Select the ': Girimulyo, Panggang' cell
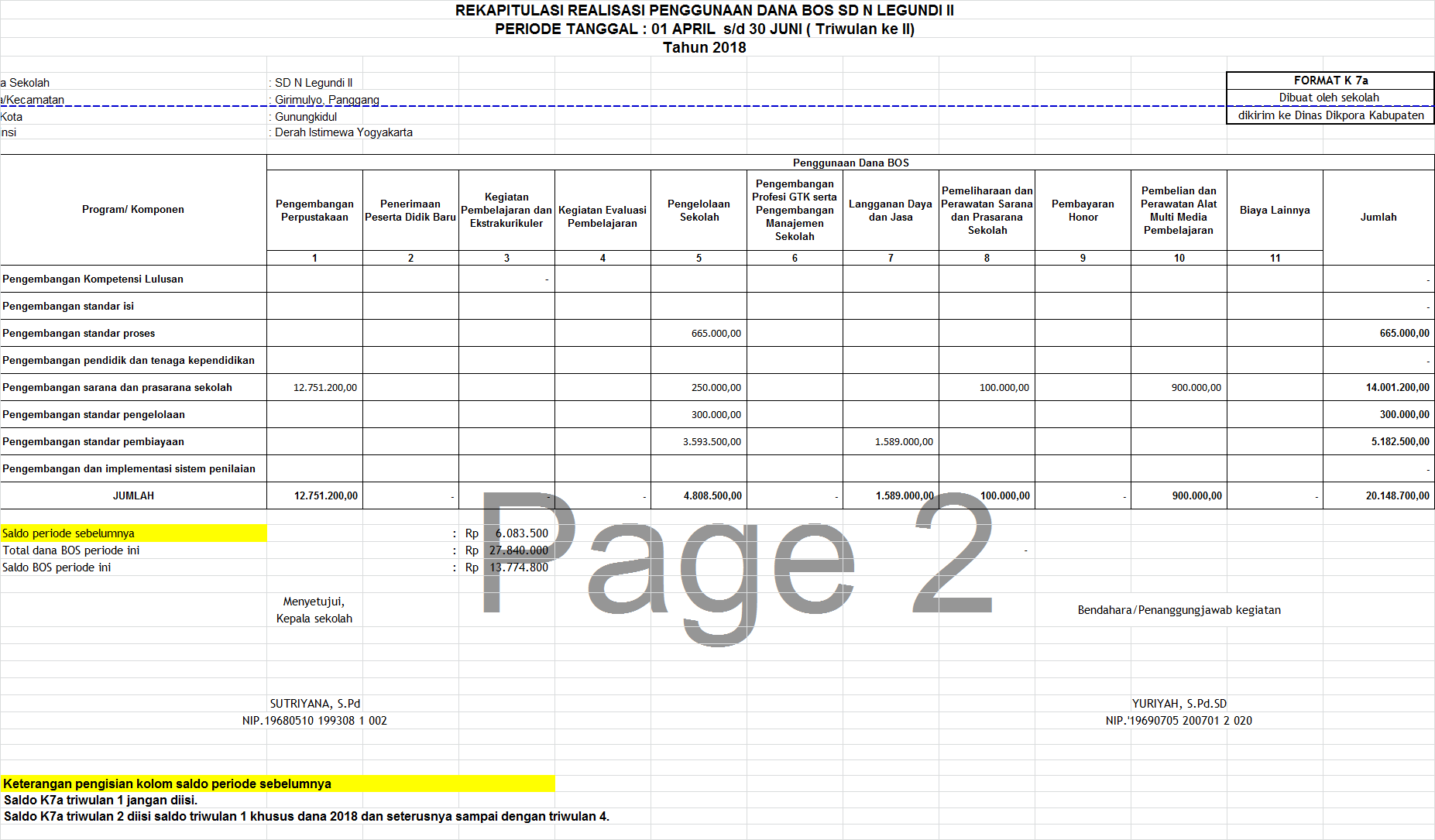 click(324, 100)
